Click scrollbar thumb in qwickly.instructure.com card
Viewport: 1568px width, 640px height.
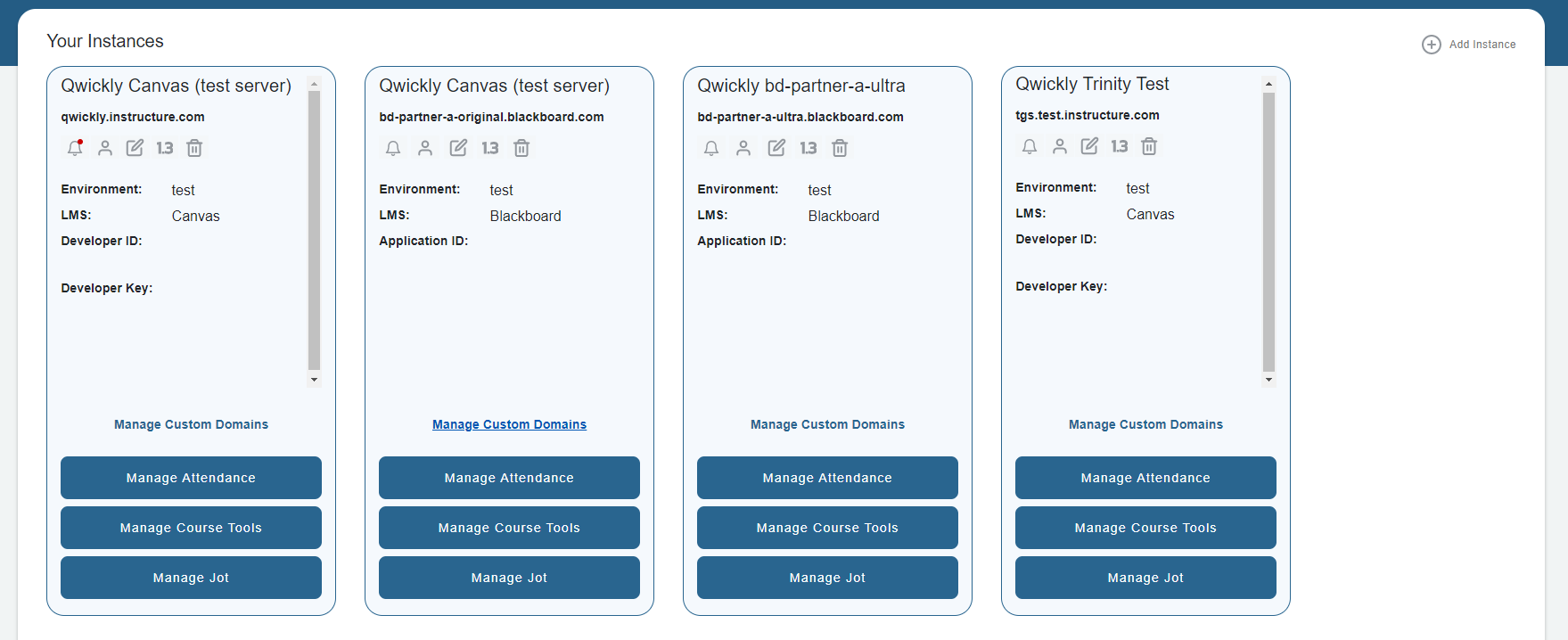pos(314,230)
